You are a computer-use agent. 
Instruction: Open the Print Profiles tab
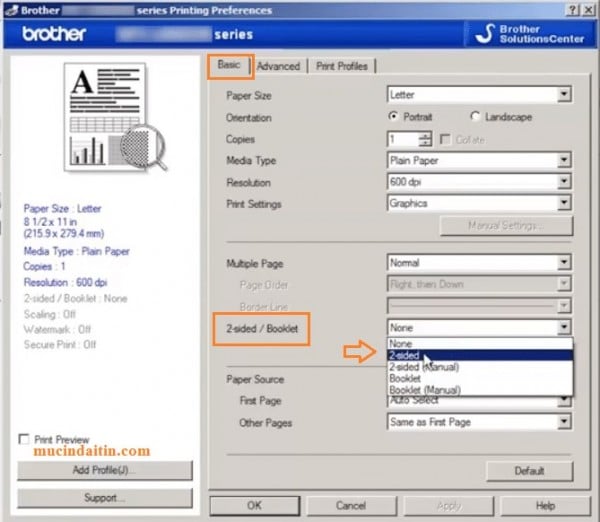342,66
